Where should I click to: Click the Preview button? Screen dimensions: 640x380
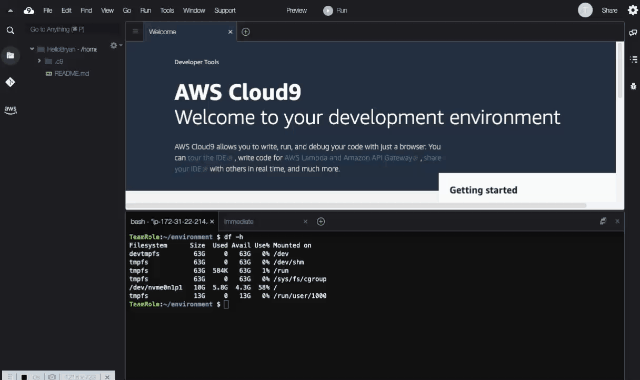click(x=296, y=11)
